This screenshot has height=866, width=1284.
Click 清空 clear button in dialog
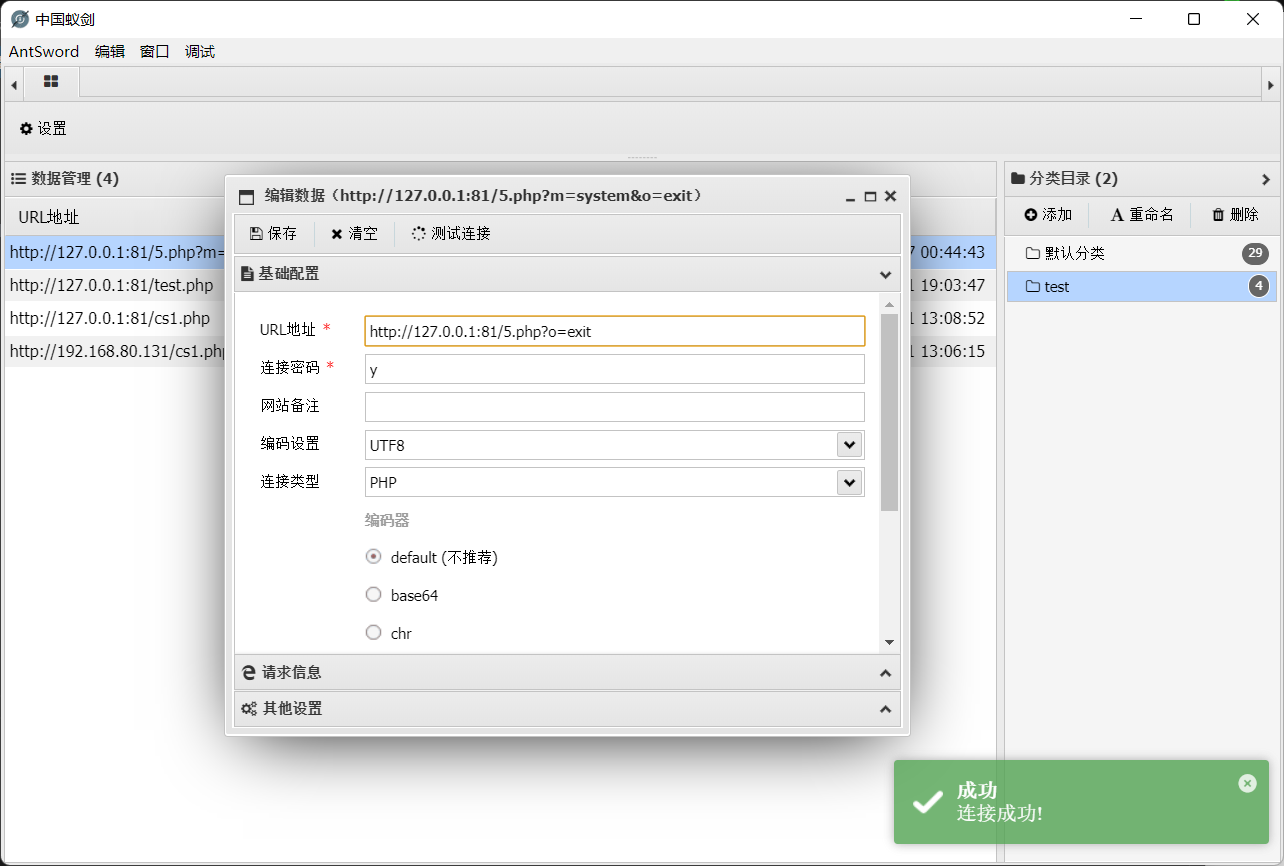(x=354, y=233)
